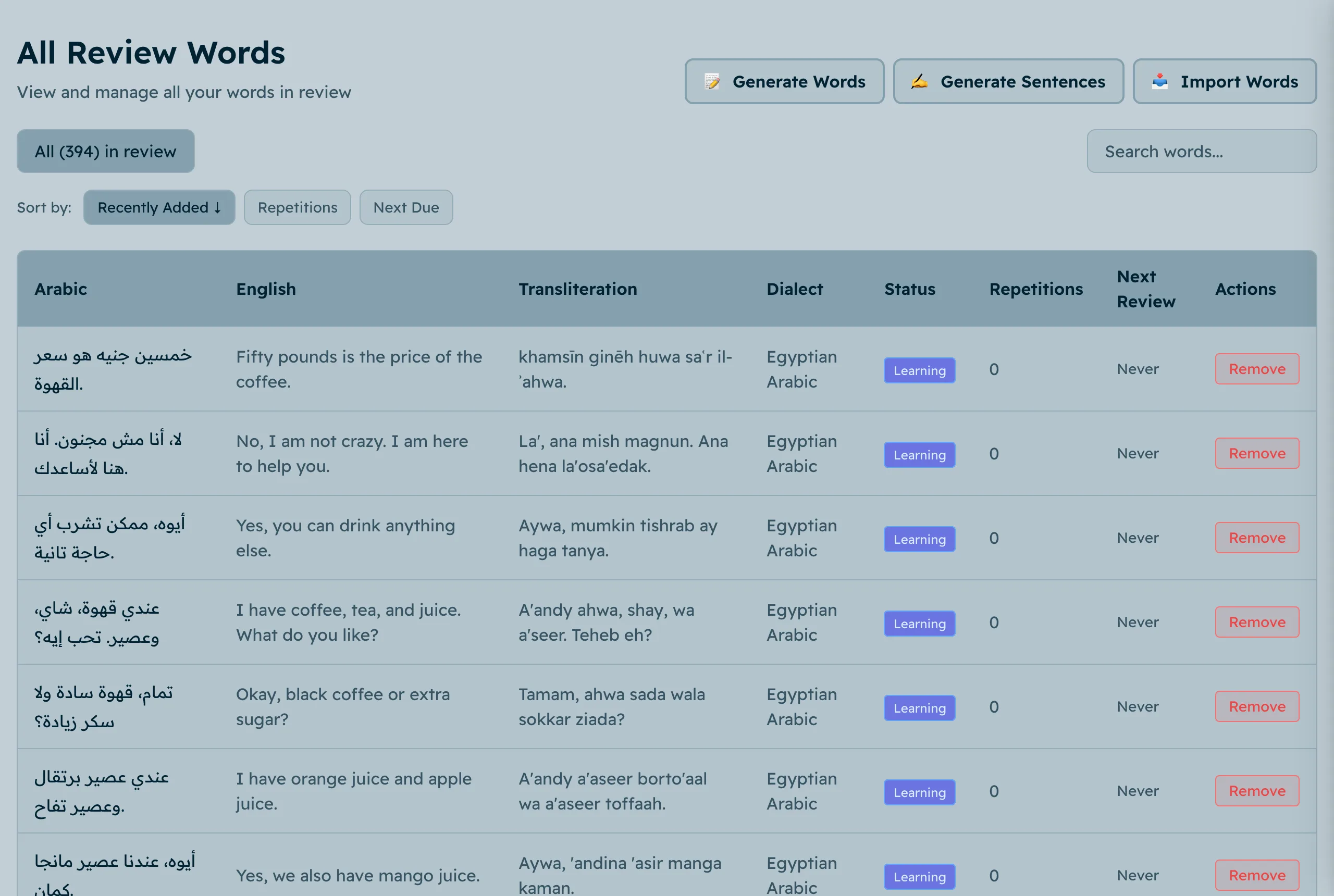Click the English column header

pos(266,289)
